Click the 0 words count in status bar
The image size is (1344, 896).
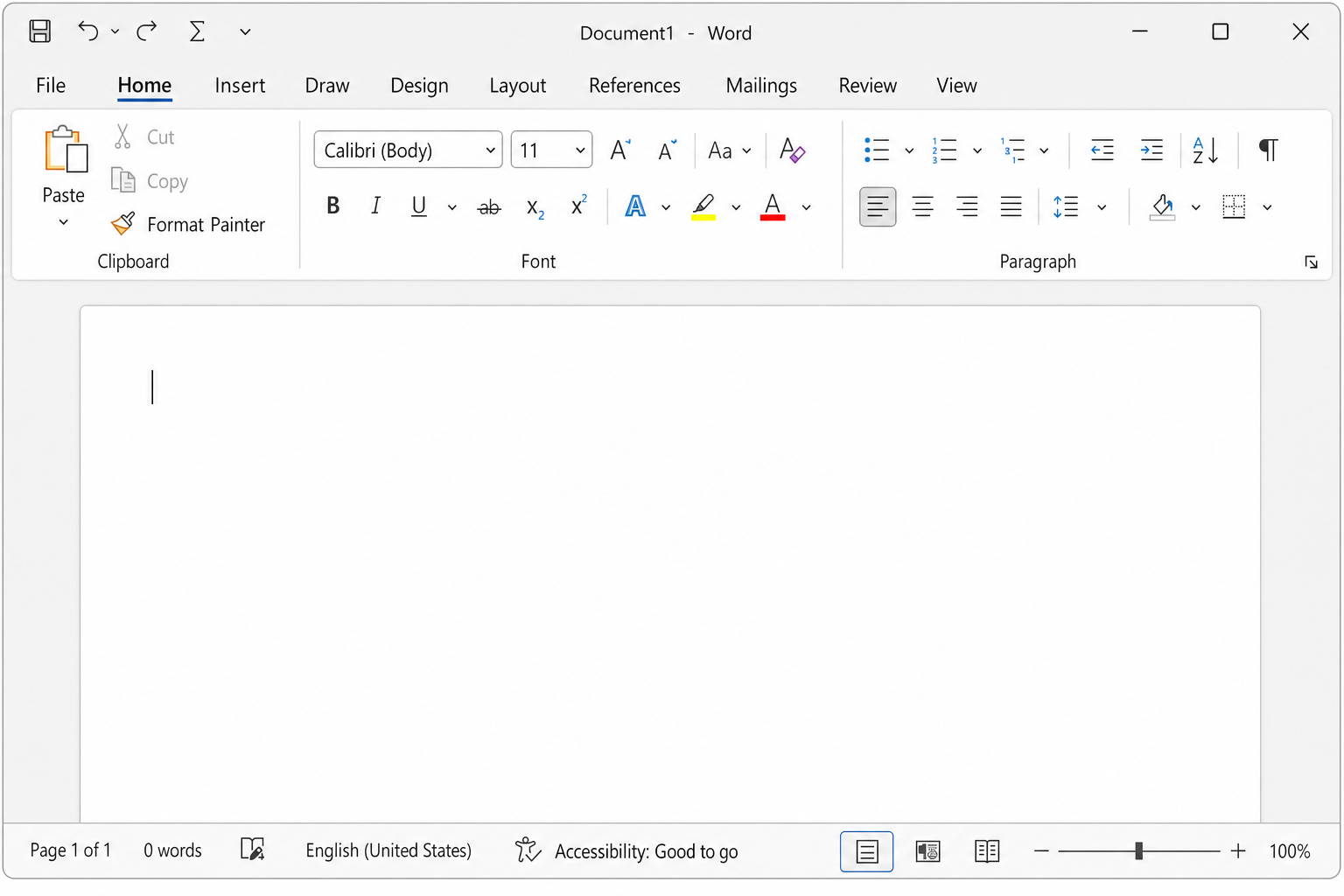click(172, 850)
